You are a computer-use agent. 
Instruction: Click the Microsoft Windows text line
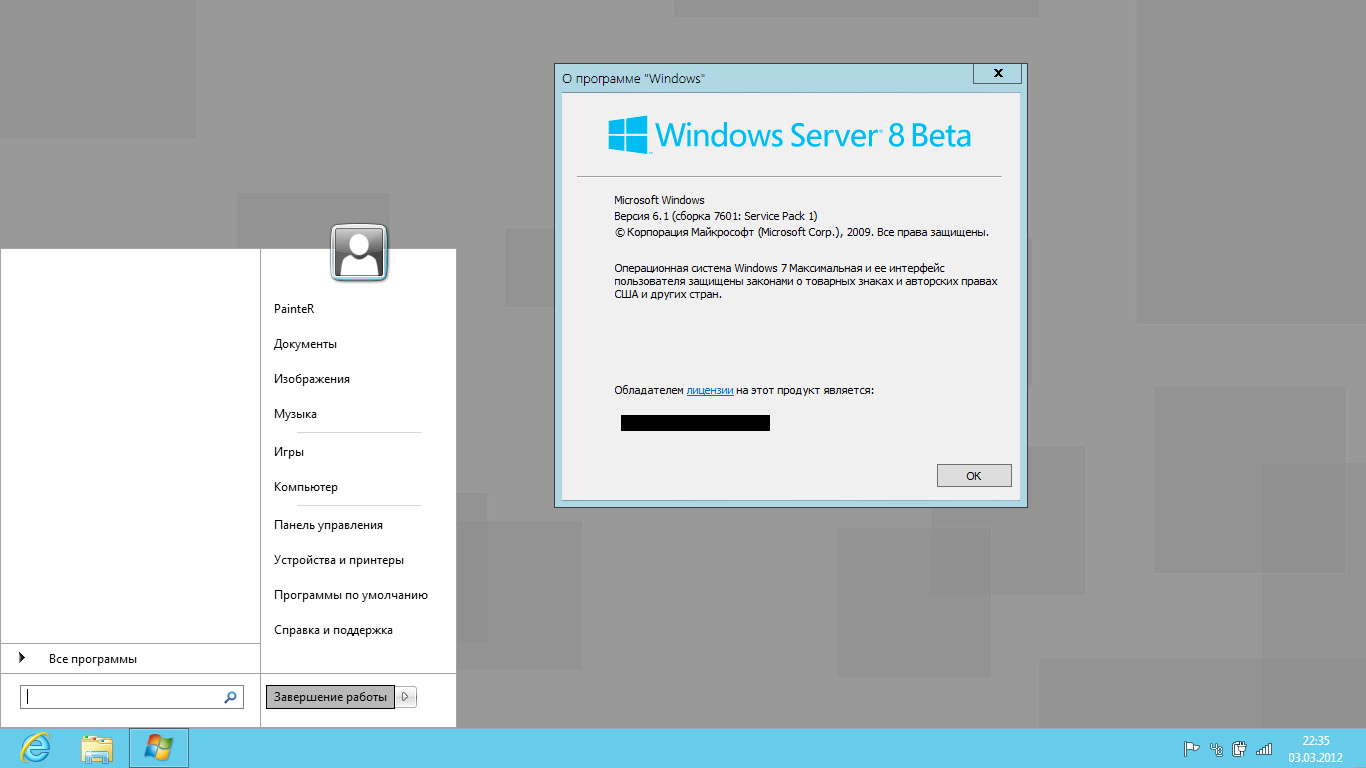(x=659, y=200)
